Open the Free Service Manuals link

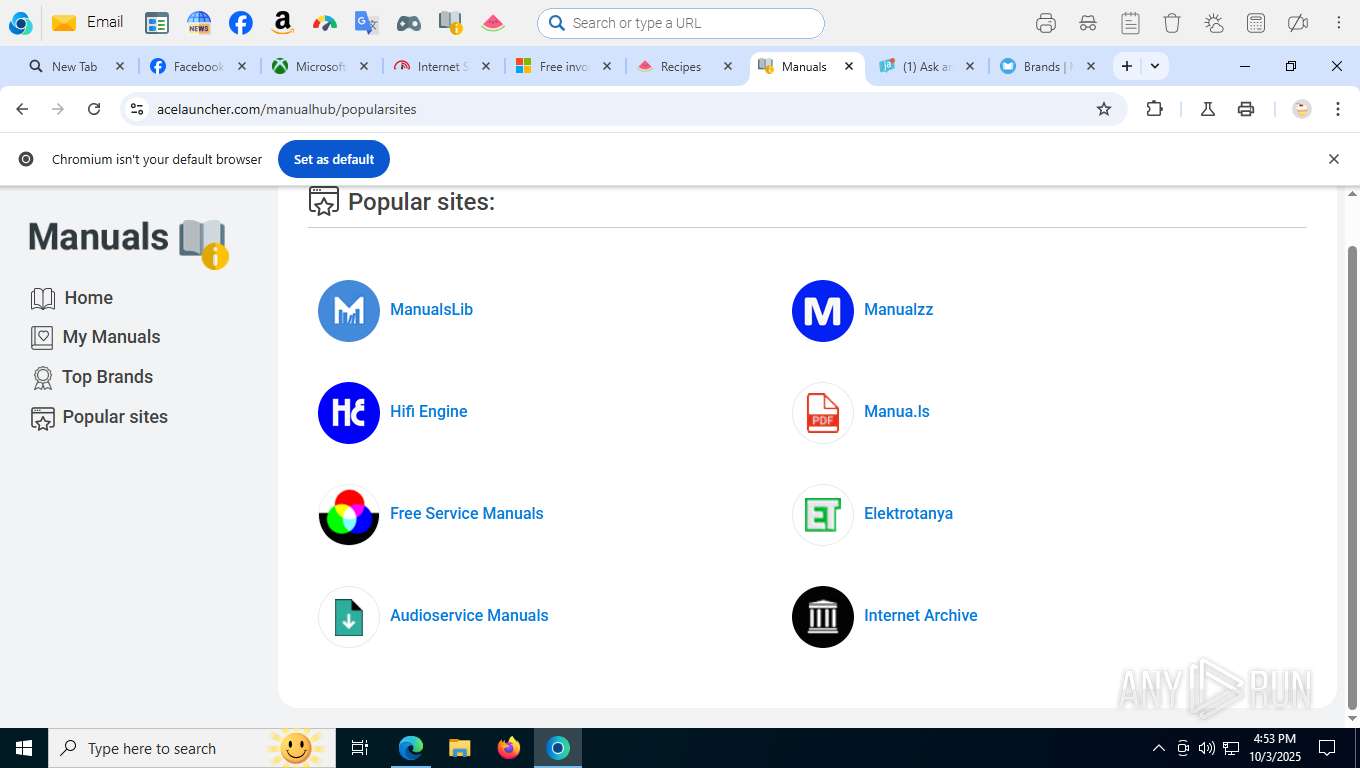point(466,514)
